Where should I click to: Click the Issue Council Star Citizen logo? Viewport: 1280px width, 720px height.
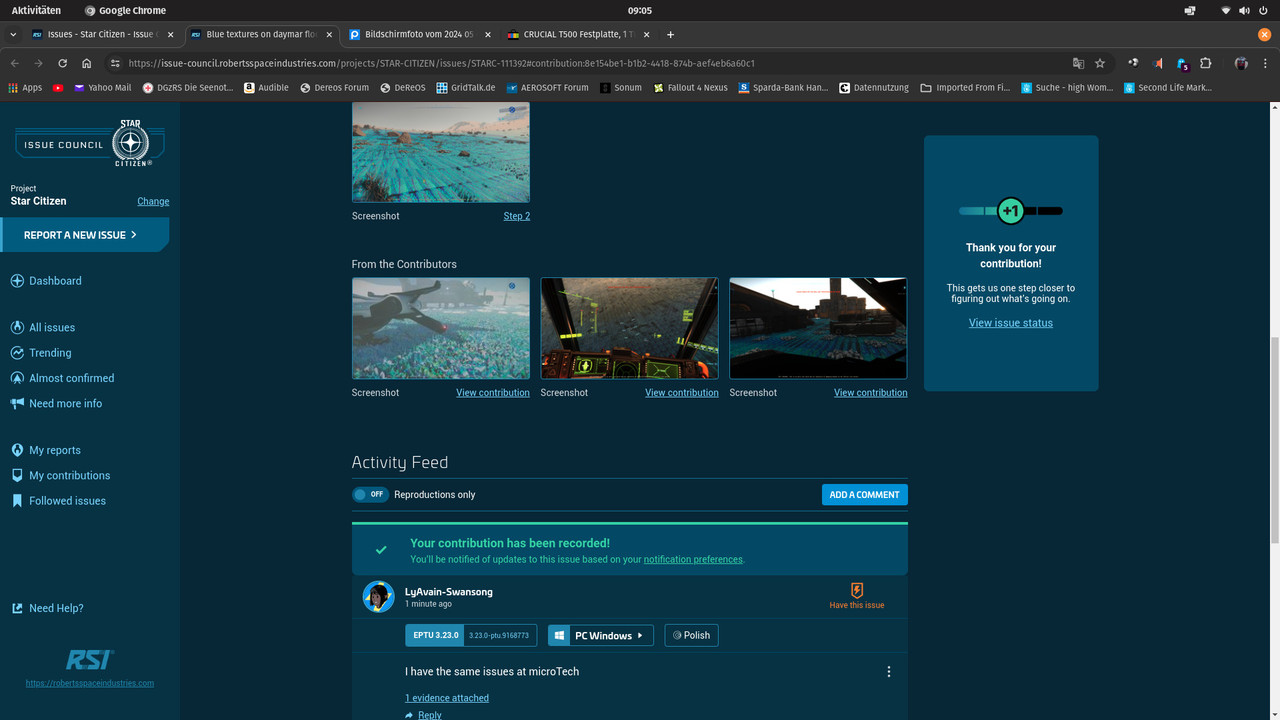click(90, 144)
